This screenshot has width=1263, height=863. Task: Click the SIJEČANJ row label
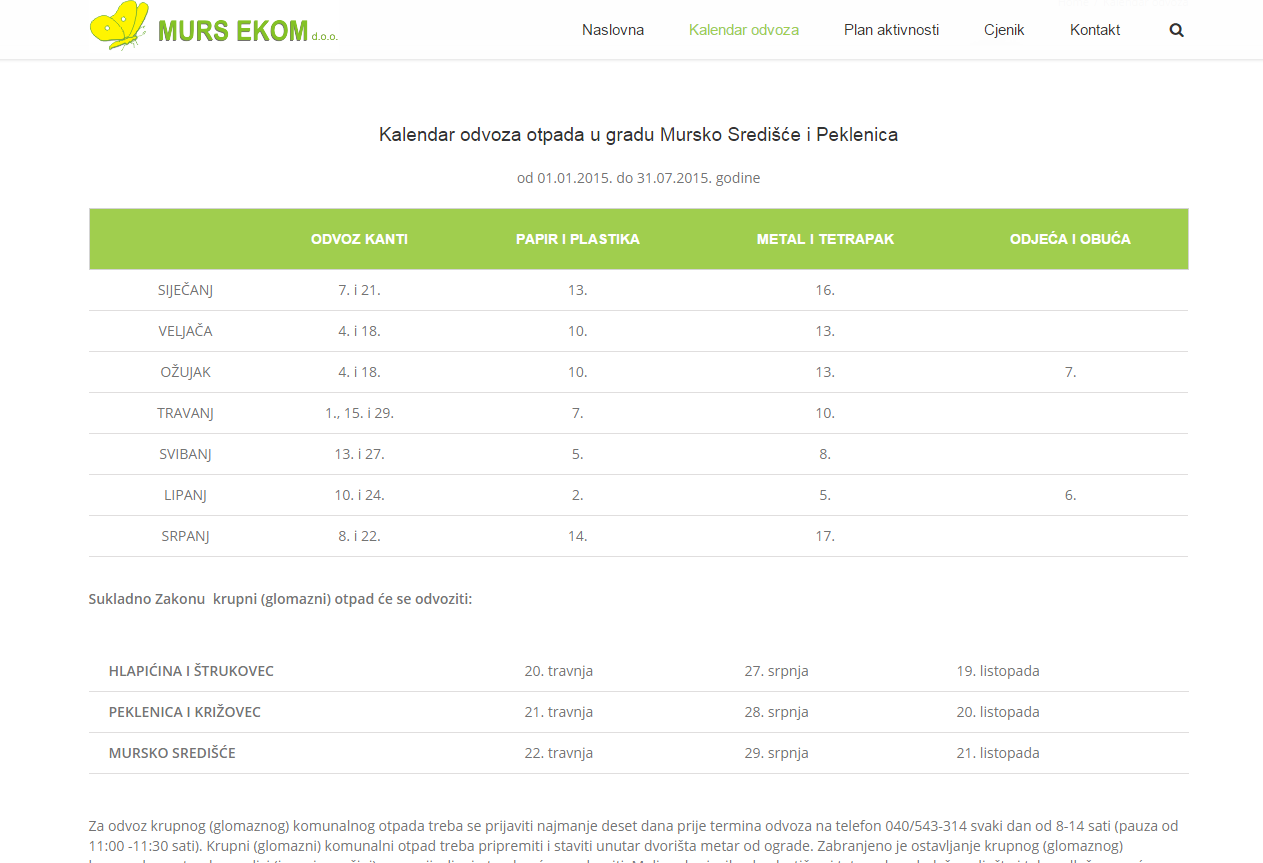pyautogui.click(x=186, y=290)
